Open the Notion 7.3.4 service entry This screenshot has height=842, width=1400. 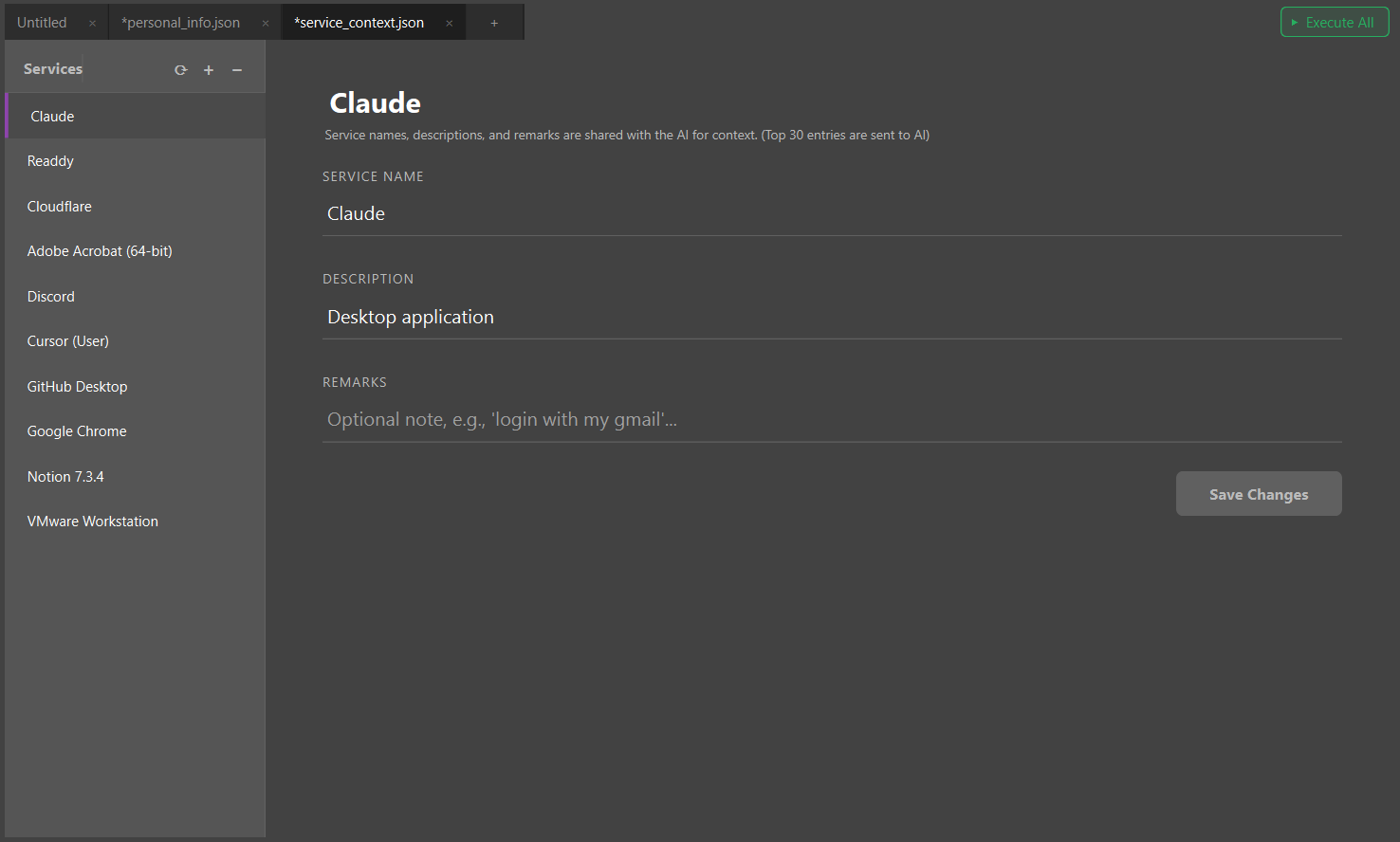pos(65,476)
